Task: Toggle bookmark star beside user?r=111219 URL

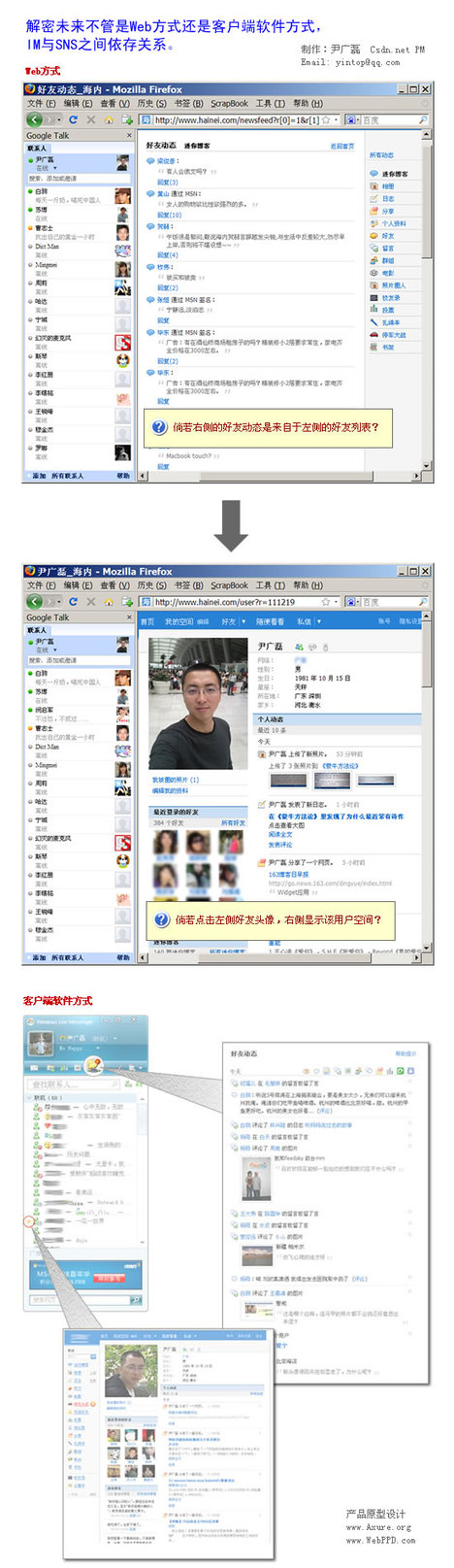Action: (x=326, y=602)
